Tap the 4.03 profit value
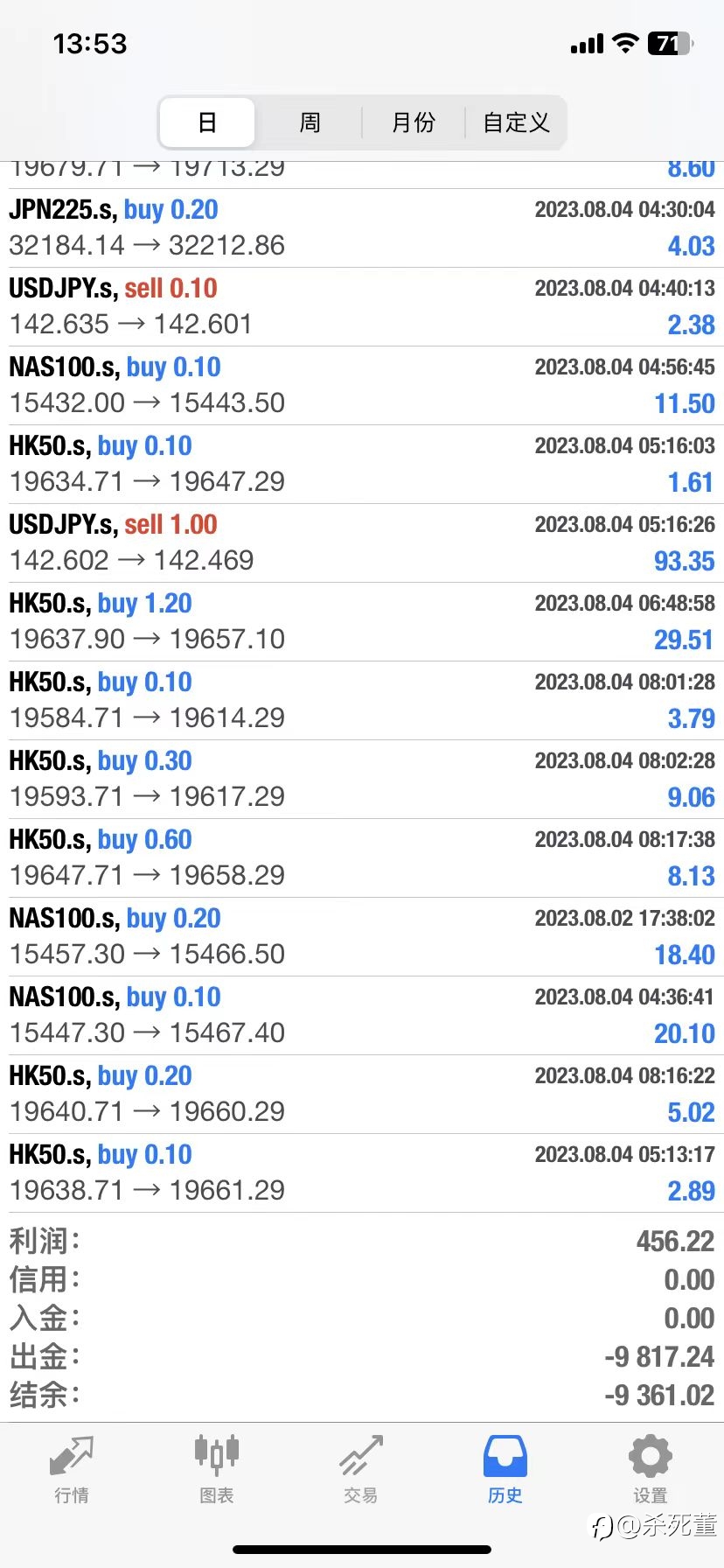This screenshot has width=724, height=1568. click(692, 246)
